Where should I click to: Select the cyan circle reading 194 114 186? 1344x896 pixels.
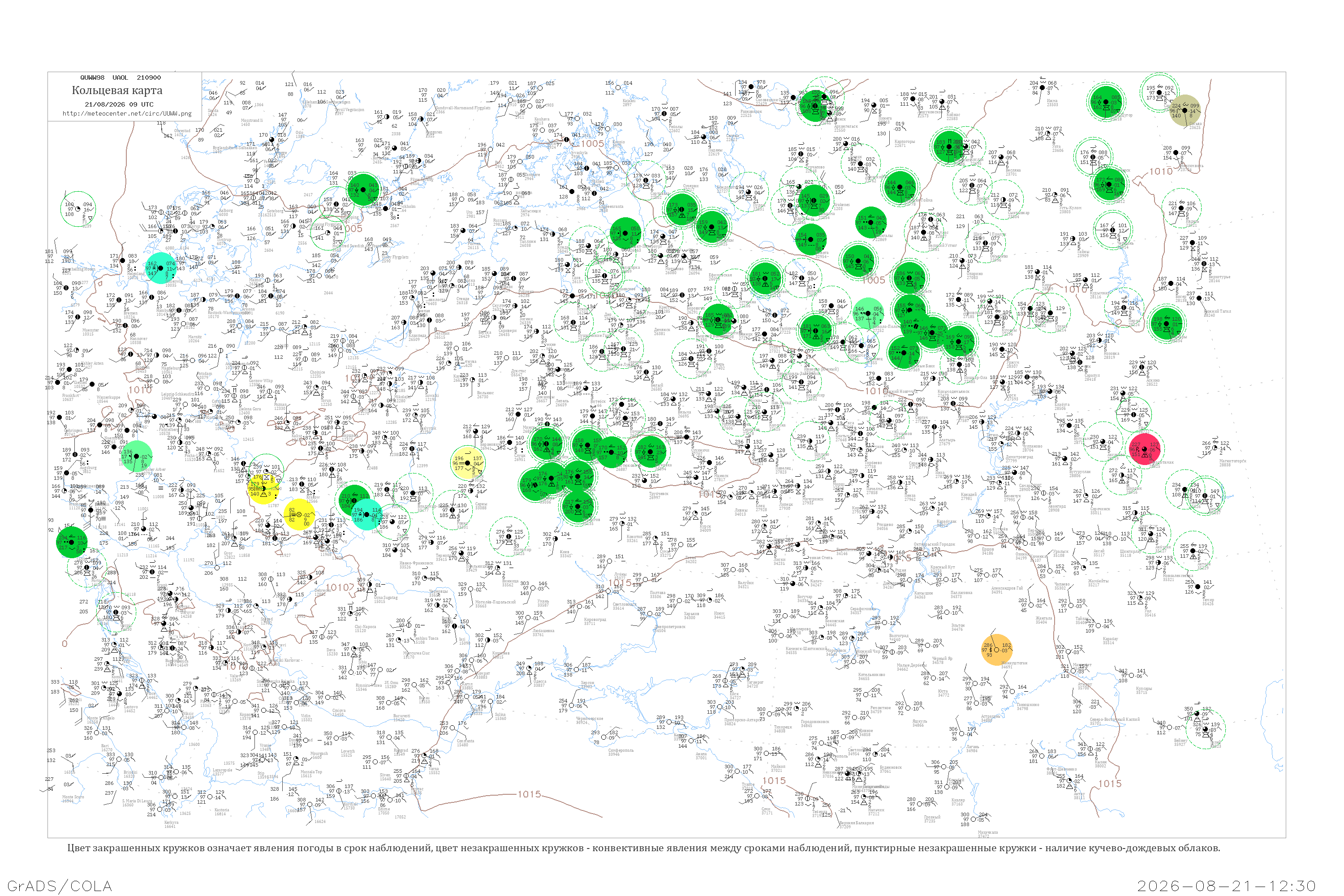[x=366, y=514]
